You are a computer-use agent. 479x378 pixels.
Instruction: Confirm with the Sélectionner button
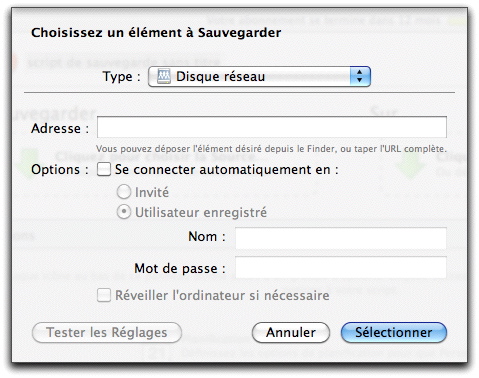(394, 332)
